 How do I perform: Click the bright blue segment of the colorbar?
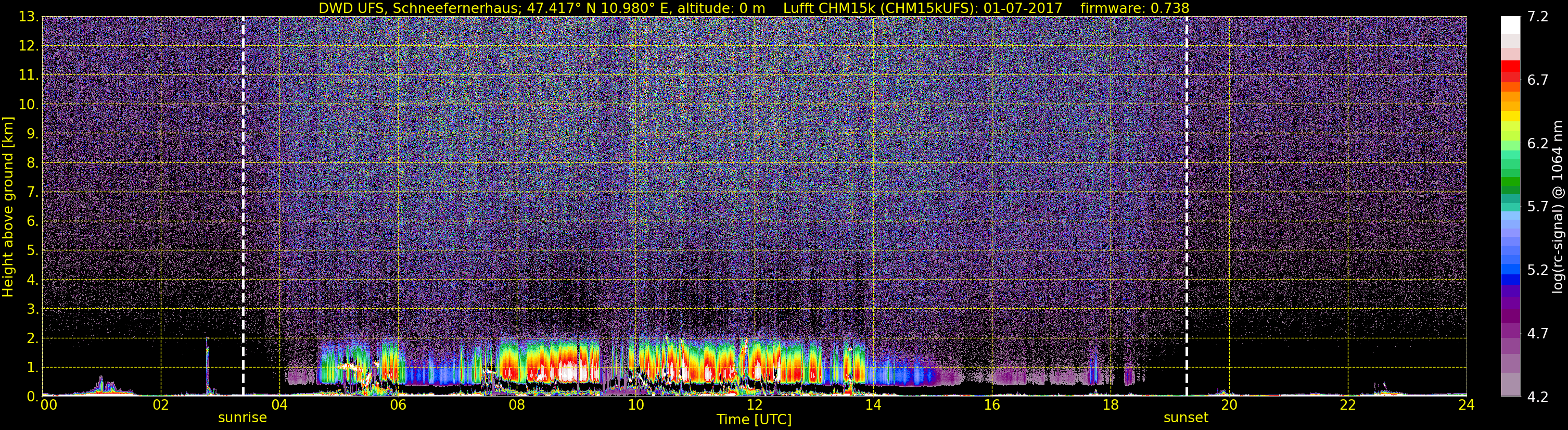(1510, 268)
